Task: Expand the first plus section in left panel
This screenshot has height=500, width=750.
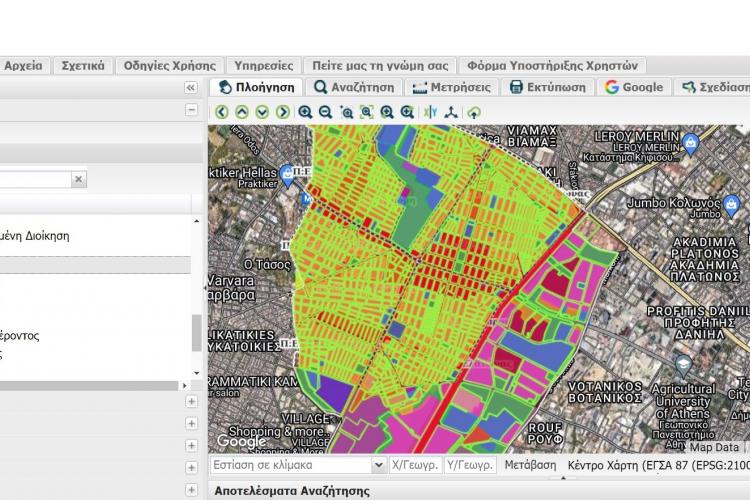Action: click(191, 401)
